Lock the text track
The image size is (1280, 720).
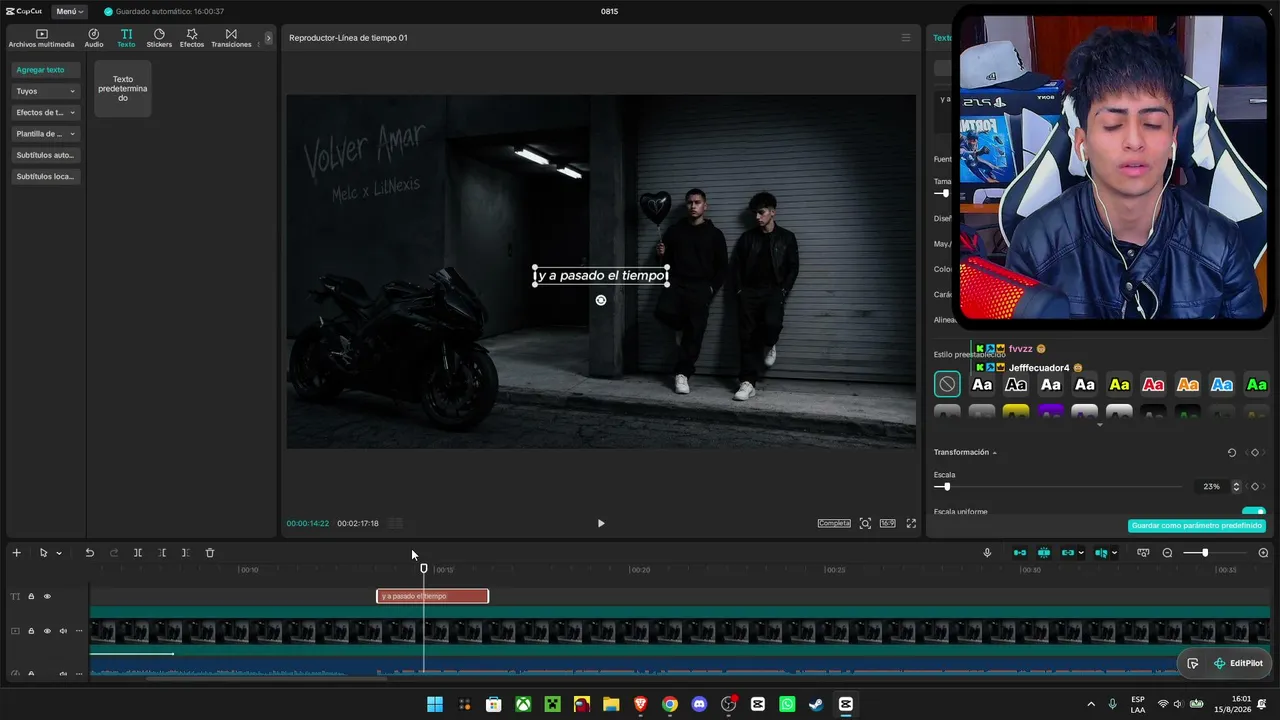pos(31,597)
